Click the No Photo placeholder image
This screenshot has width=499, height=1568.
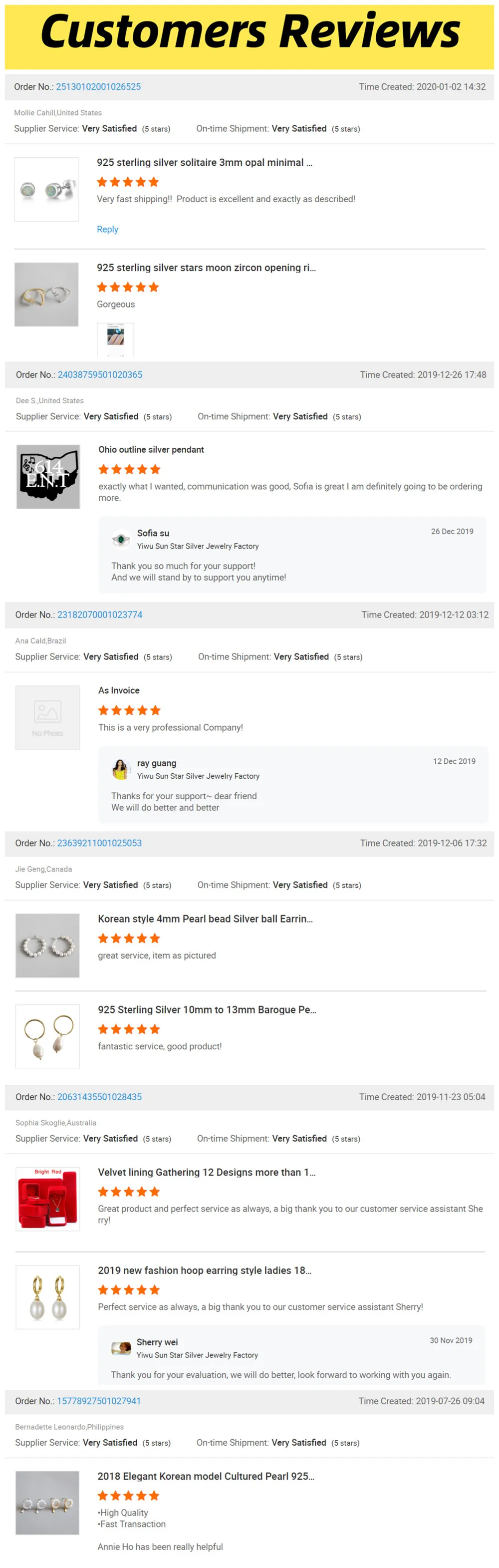coord(47,718)
